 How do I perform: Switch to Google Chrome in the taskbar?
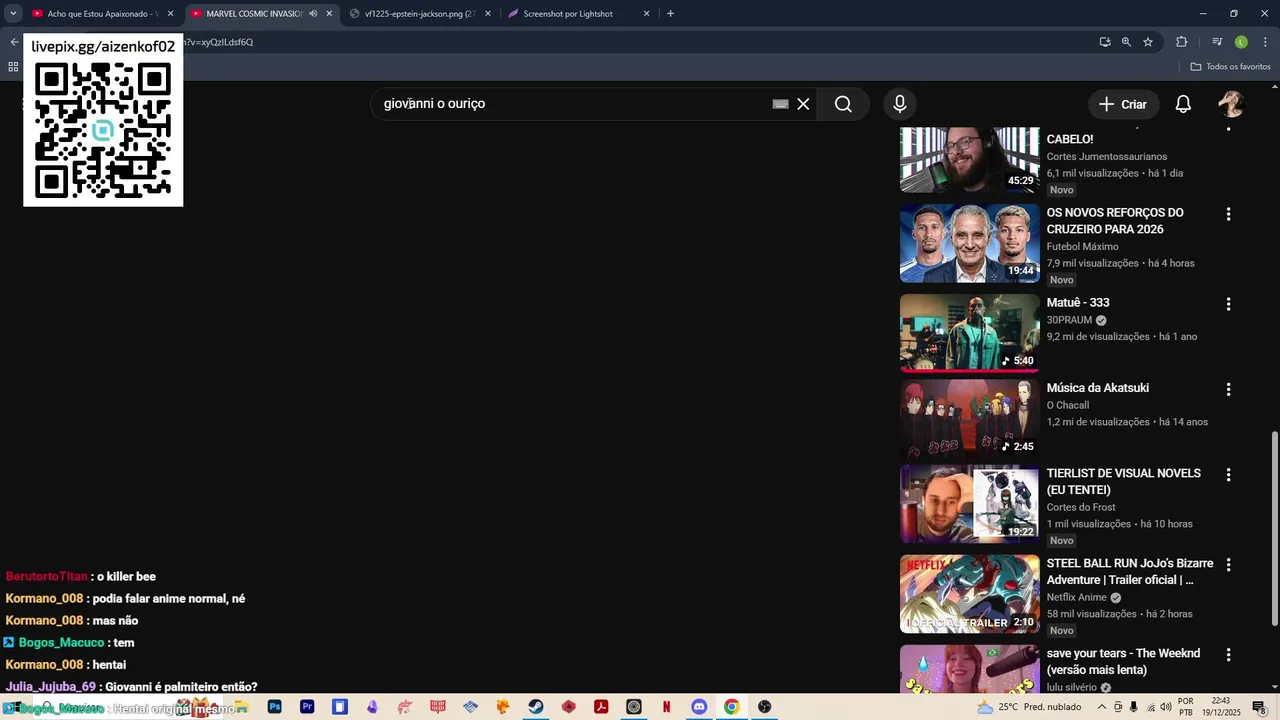(x=731, y=707)
